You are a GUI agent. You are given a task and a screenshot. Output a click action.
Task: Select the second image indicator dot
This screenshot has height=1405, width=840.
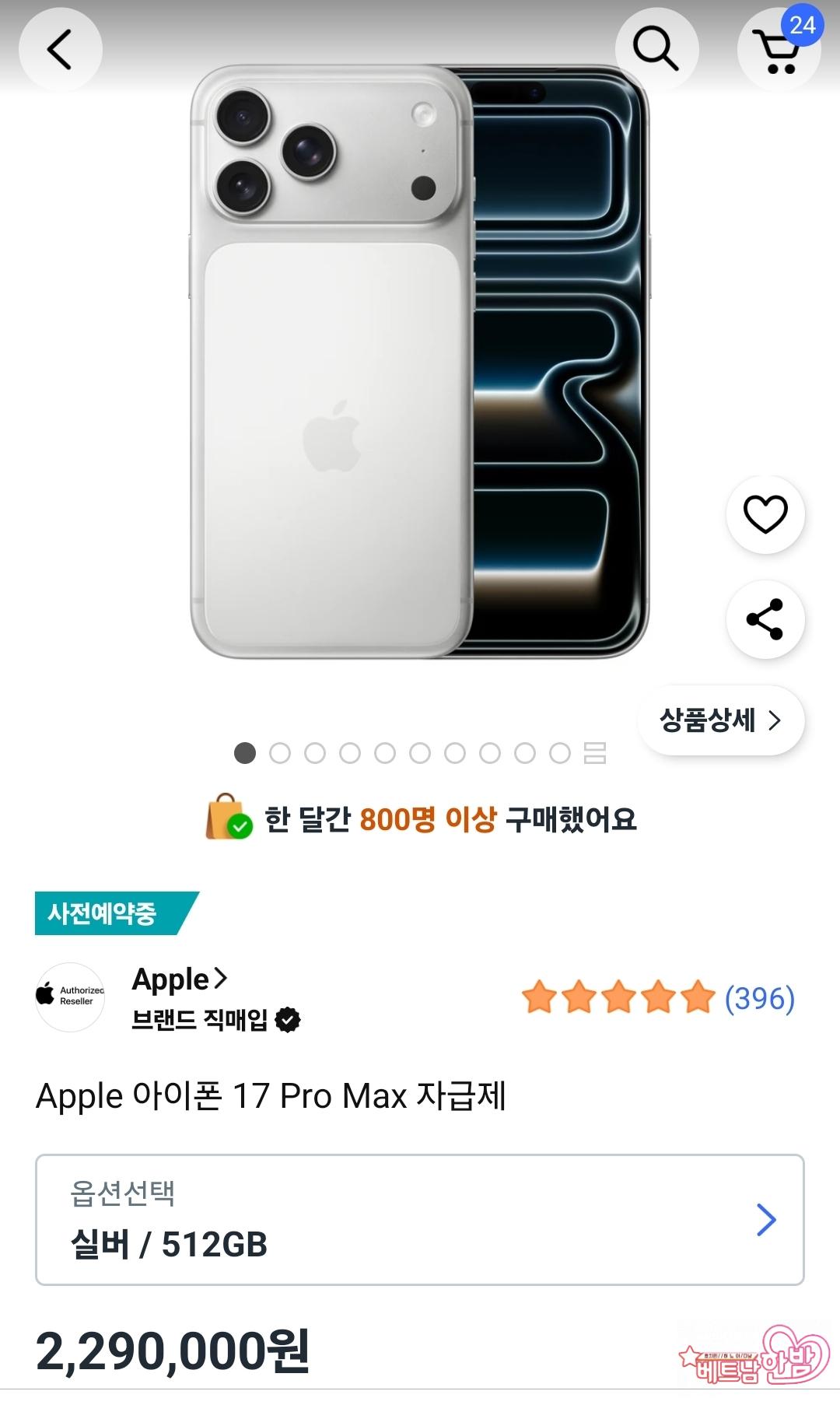pos(280,753)
